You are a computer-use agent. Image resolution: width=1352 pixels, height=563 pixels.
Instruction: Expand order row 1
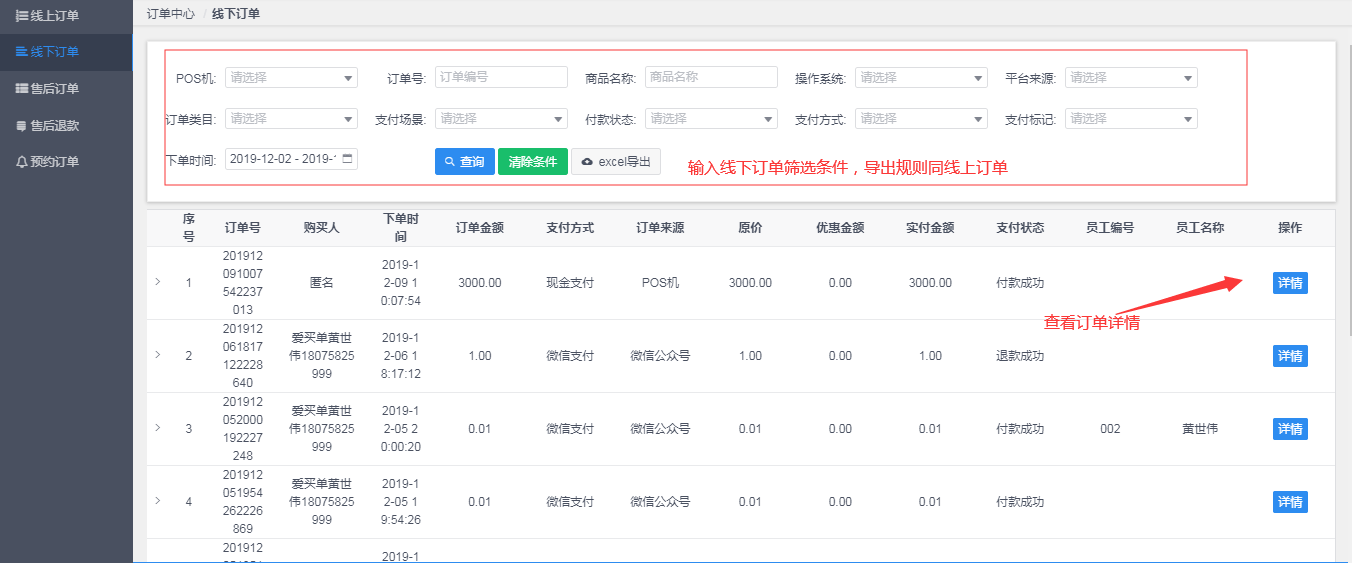157,282
